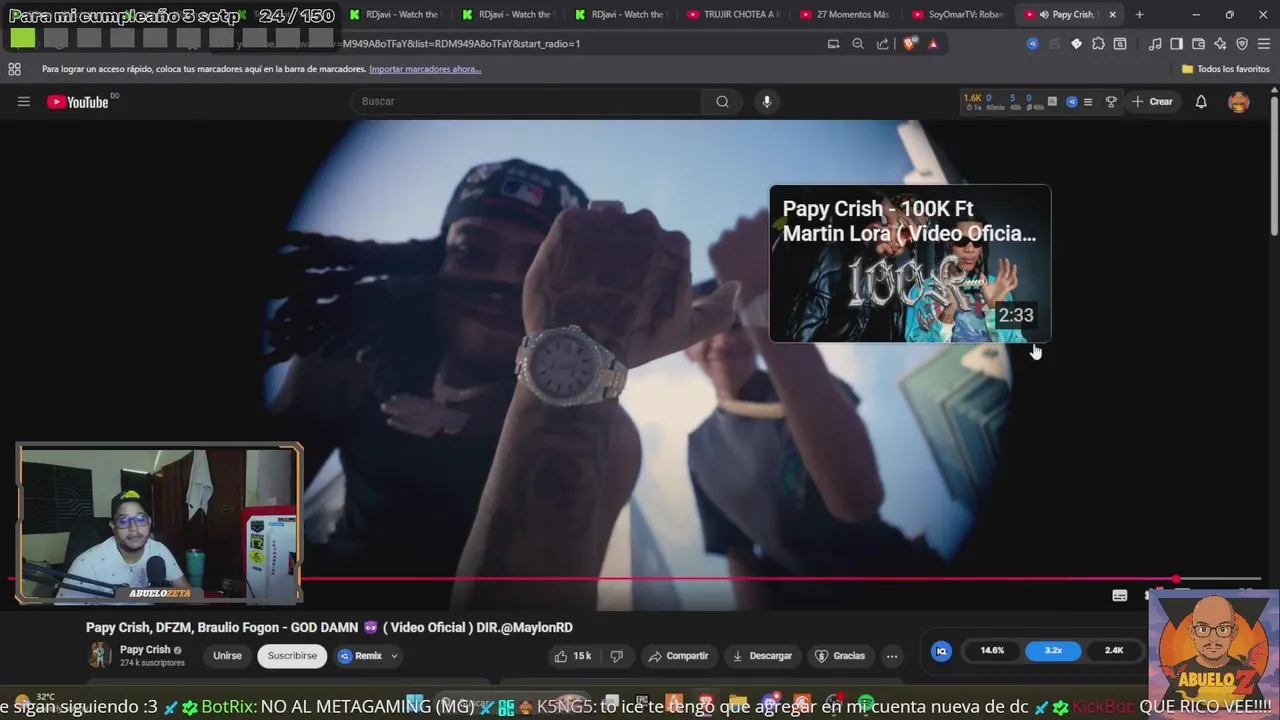Open the Papy Crish - 100K suggested video card
Screen dimensions: 1280x720
(x=910, y=264)
